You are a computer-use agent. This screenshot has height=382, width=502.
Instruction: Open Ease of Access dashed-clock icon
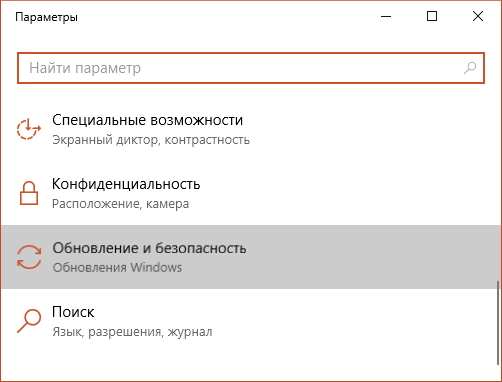pos(29,129)
